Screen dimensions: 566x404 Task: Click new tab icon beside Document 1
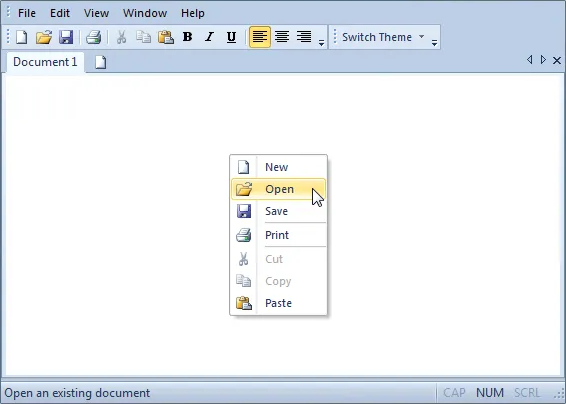[x=101, y=62]
